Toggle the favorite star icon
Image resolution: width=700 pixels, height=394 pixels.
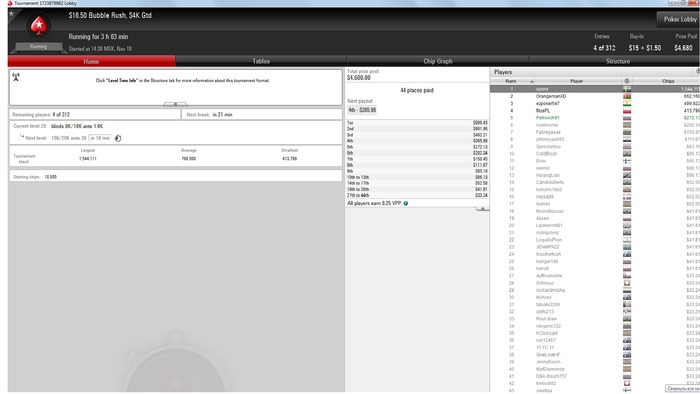(12, 13)
